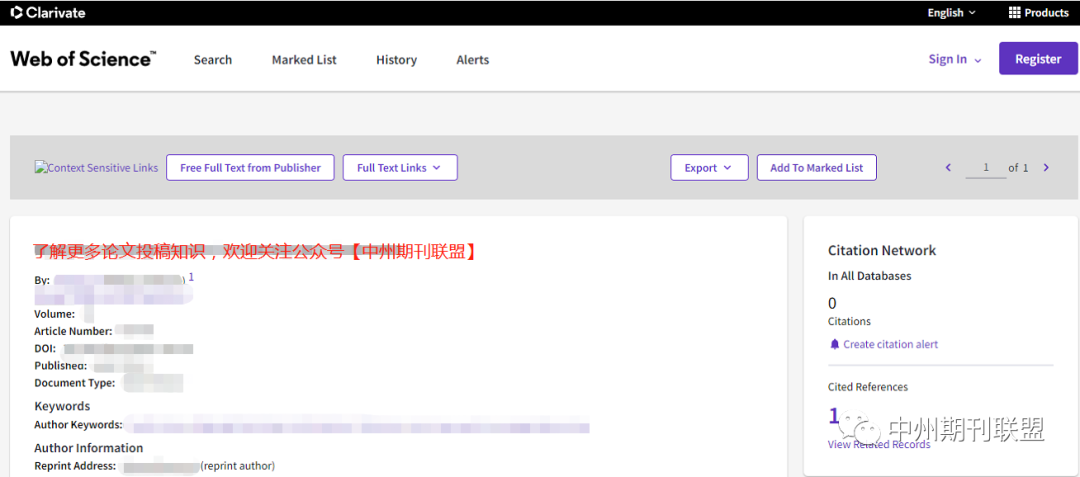The image size is (1080, 477).
Task: Click the Citation Network heading
Action: click(882, 251)
